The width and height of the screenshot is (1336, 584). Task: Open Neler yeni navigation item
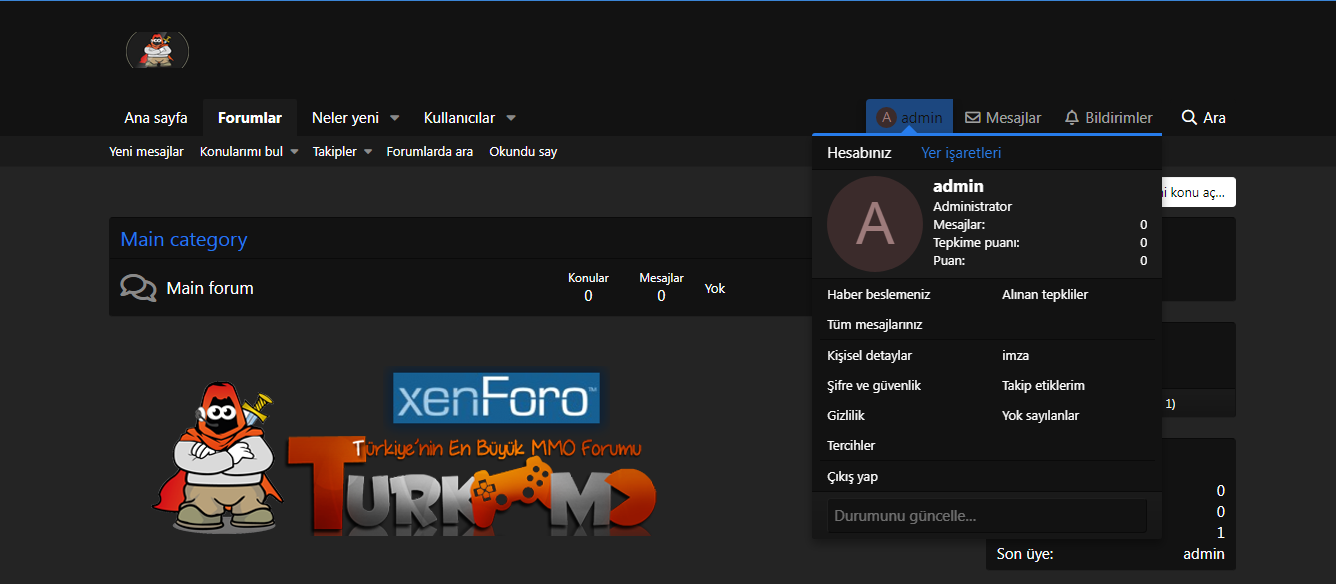pyautogui.click(x=345, y=118)
